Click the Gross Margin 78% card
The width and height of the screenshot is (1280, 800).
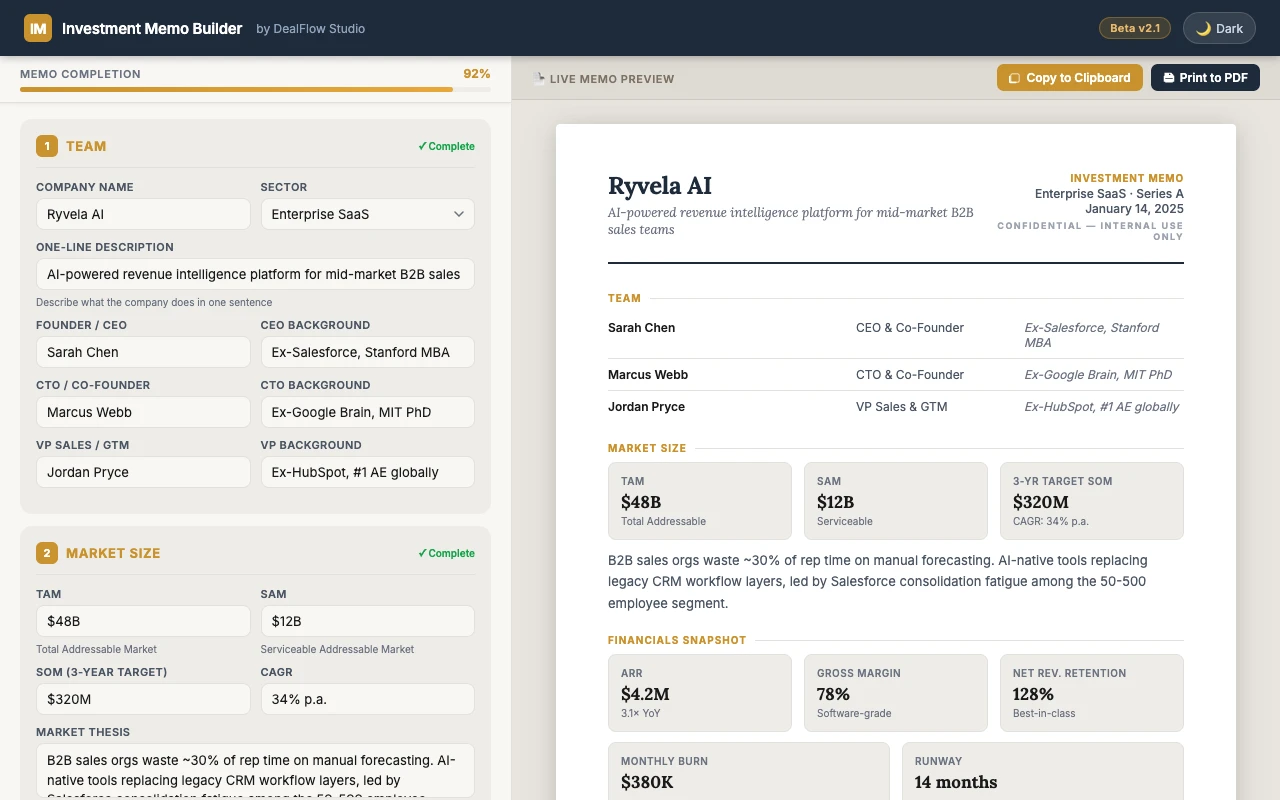pyautogui.click(x=896, y=693)
